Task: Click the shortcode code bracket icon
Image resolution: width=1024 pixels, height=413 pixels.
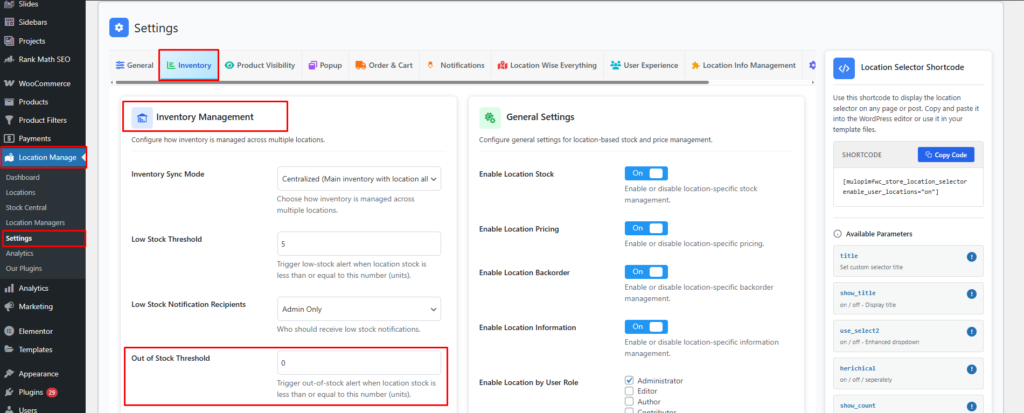Action: 844,69
